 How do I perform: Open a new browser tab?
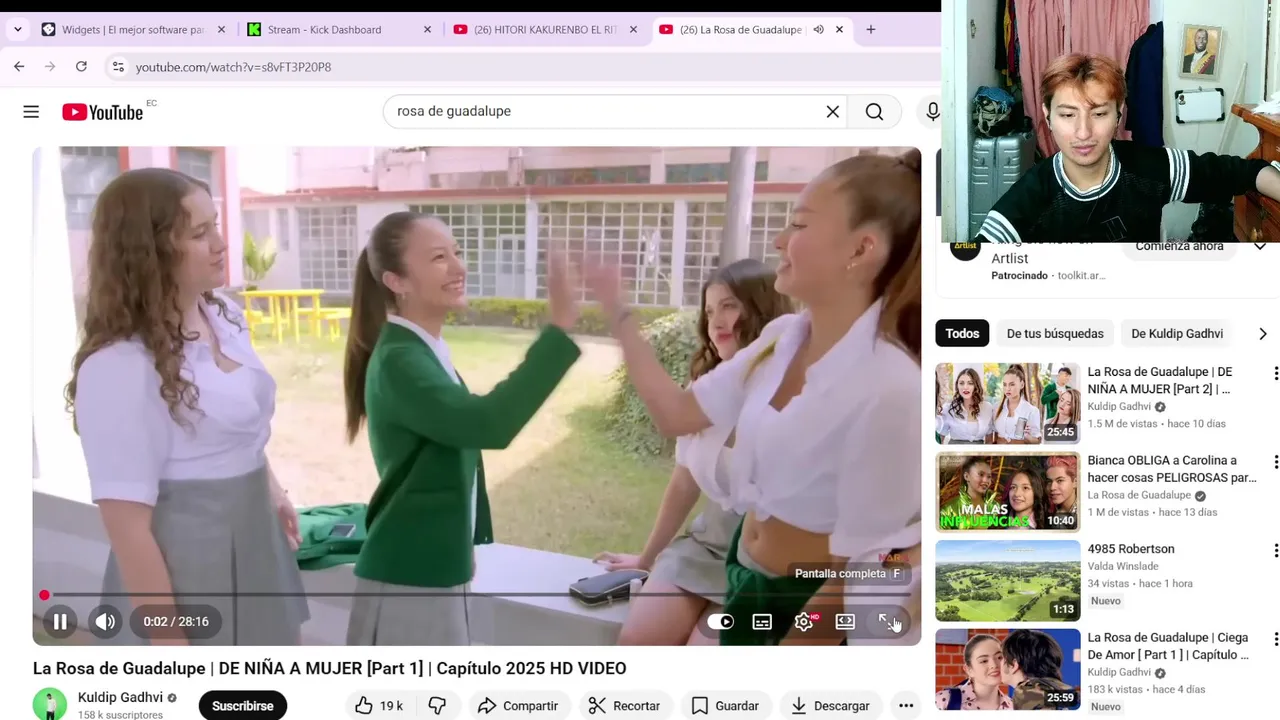[870, 30]
